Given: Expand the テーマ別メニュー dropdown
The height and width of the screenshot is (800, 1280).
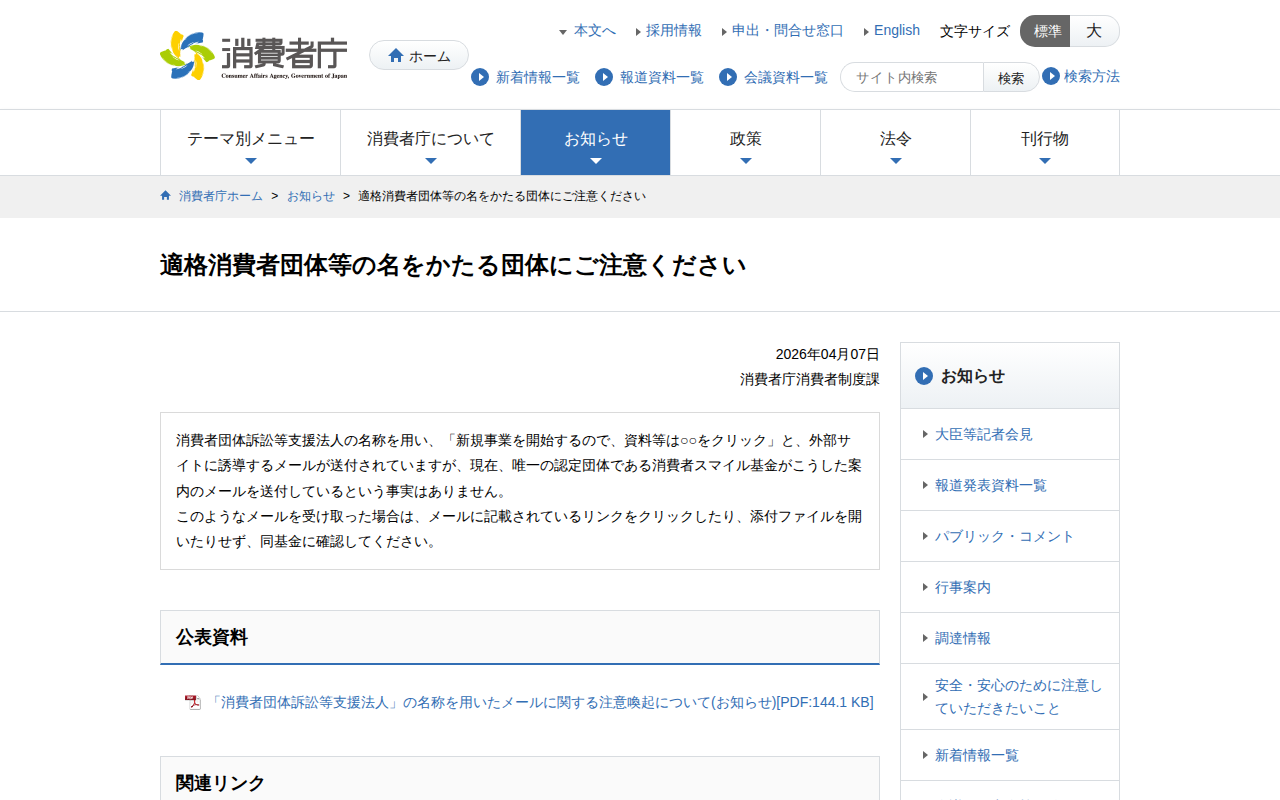Looking at the screenshot, I should click(250, 142).
